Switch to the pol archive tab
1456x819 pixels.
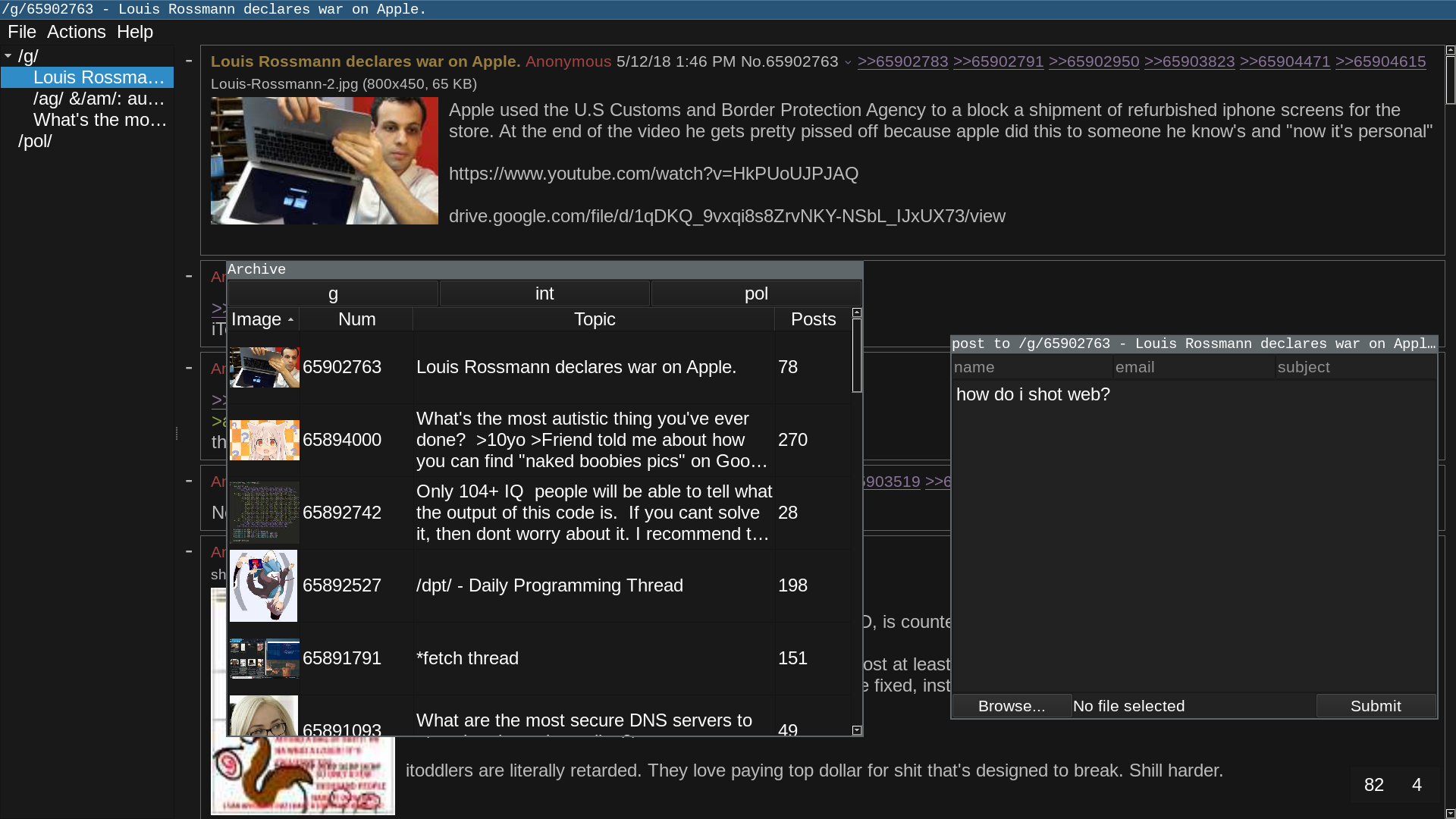tap(756, 293)
